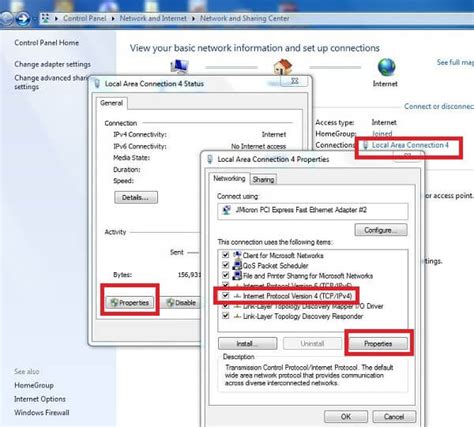The width and height of the screenshot is (474, 427).
Task: Toggle Link-Layer Topology Discovery Responder checkbox
Action: tap(226, 316)
